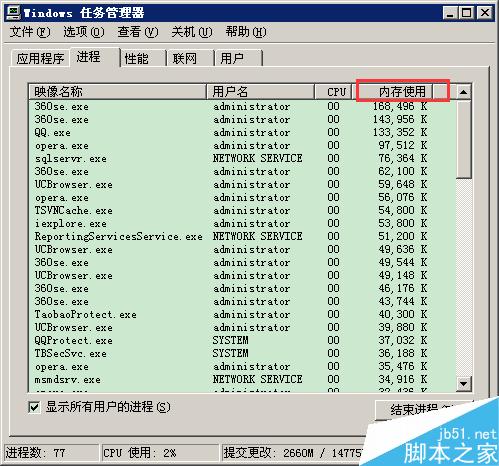The width and height of the screenshot is (499, 466).
Task: Select opera.exe row using 35,476 K
Action: tap(242, 366)
